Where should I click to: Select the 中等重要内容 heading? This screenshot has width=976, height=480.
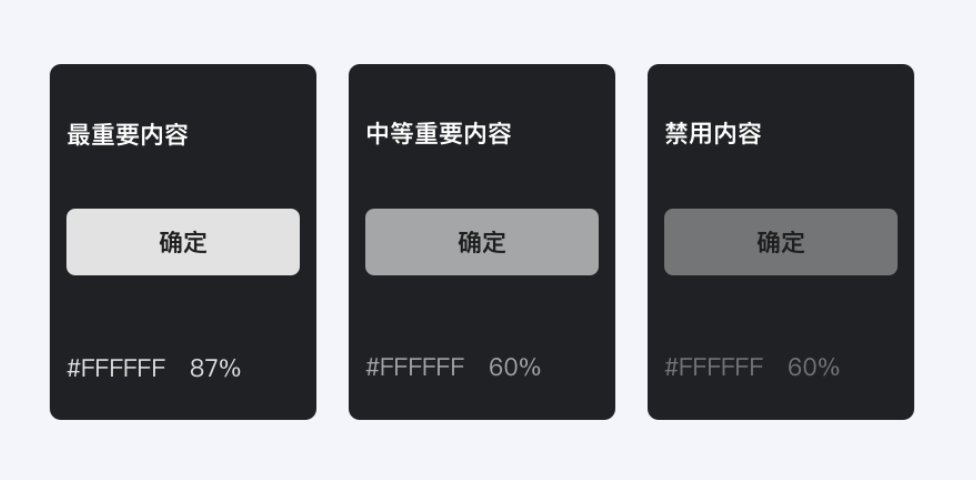[438, 135]
